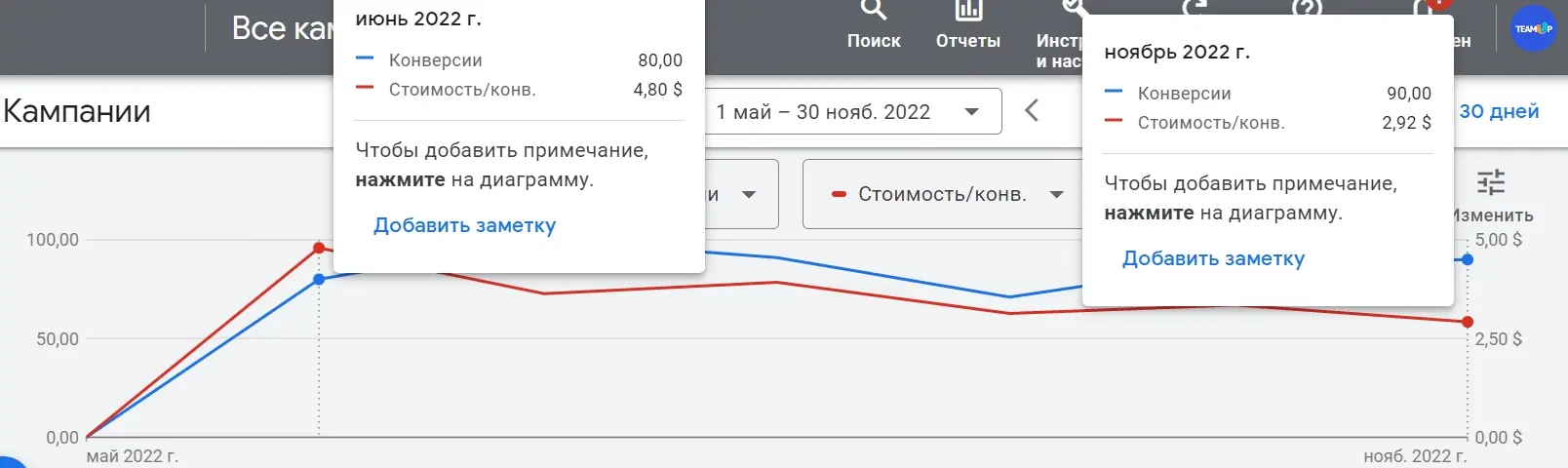Image resolution: width=1568 pixels, height=468 pixels.
Task: Click the Изменить chart settings icon
Action: coord(1491,182)
